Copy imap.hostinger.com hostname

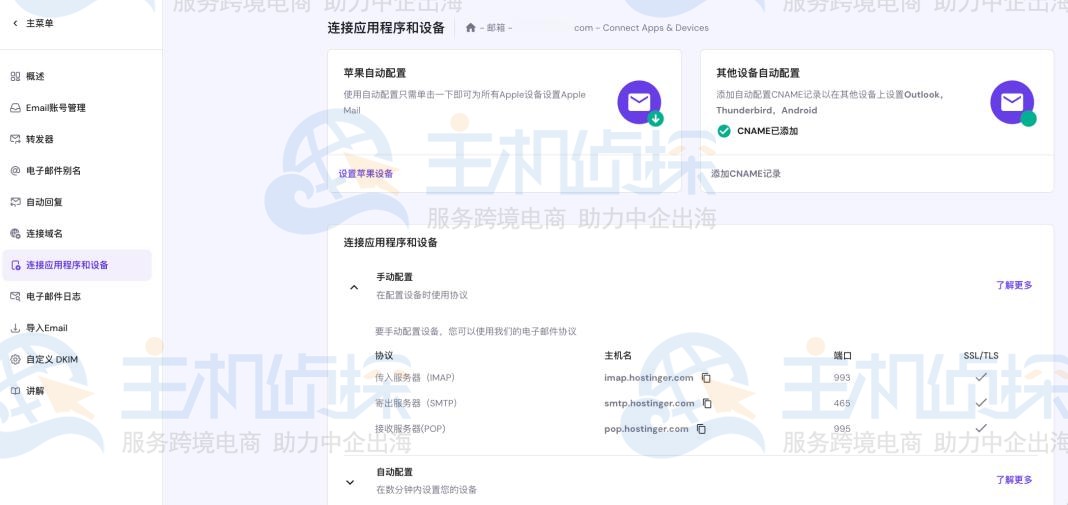[706, 378]
